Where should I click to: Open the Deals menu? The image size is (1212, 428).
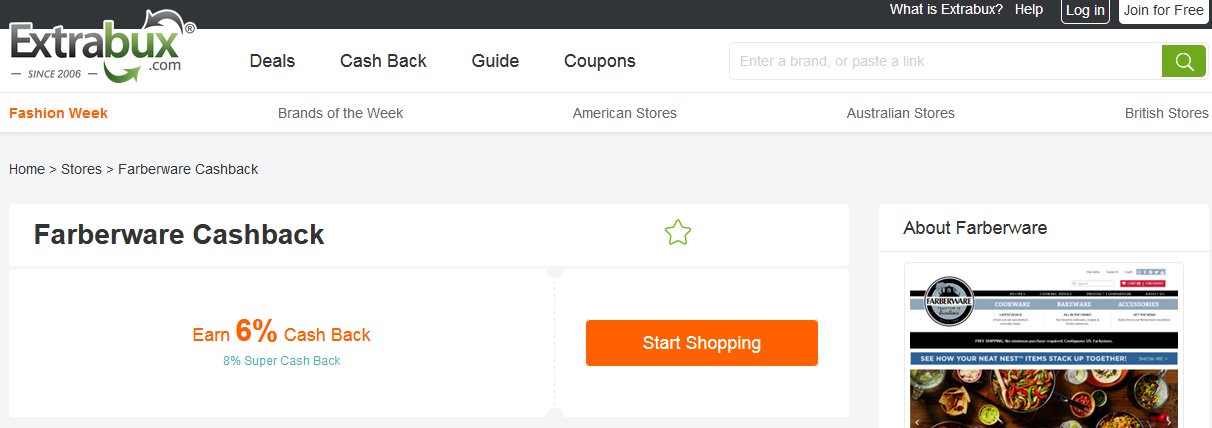point(272,61)
